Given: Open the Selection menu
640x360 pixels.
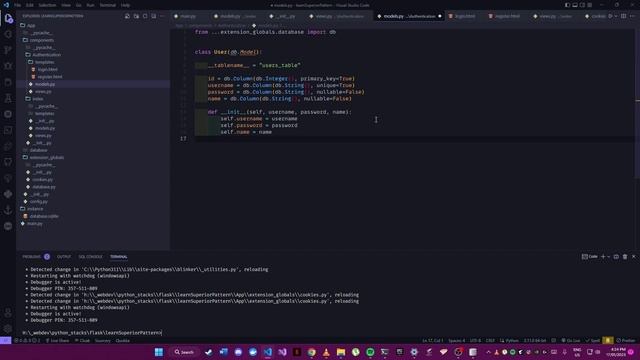Looking at the screenshot, I should pos(47,5).
